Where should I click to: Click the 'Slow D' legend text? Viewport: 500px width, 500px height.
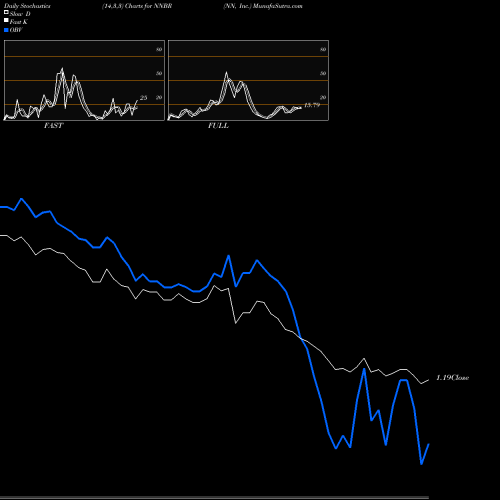point(20,14)
